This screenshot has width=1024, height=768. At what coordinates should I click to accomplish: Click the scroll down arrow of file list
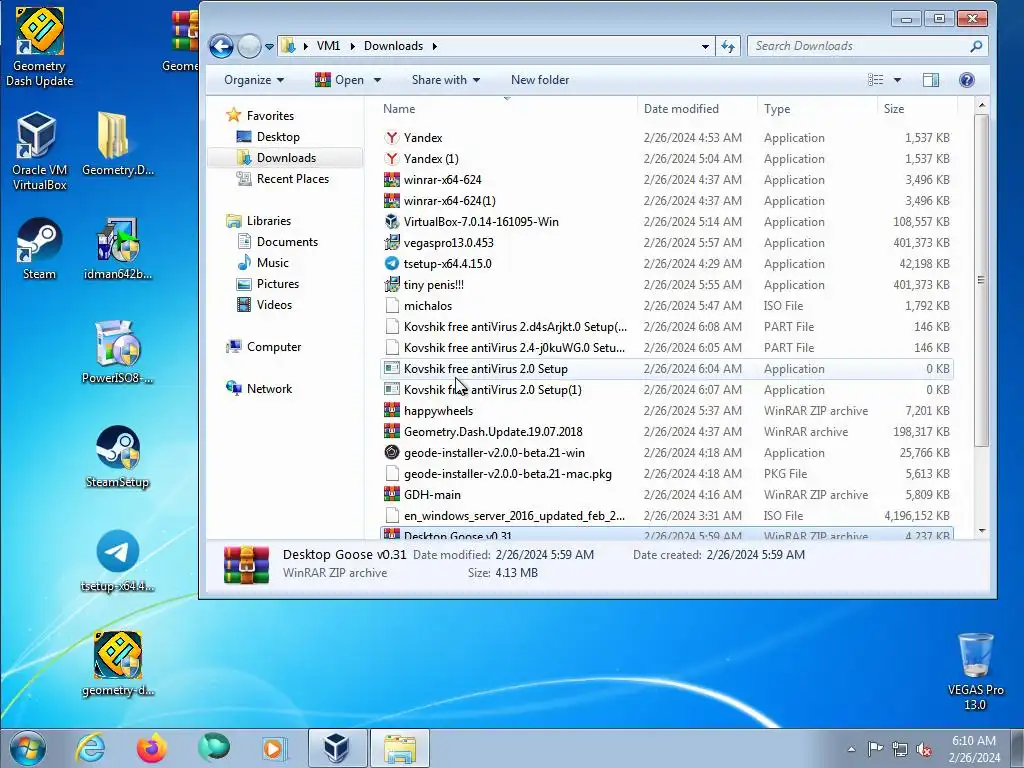point(982,531)
